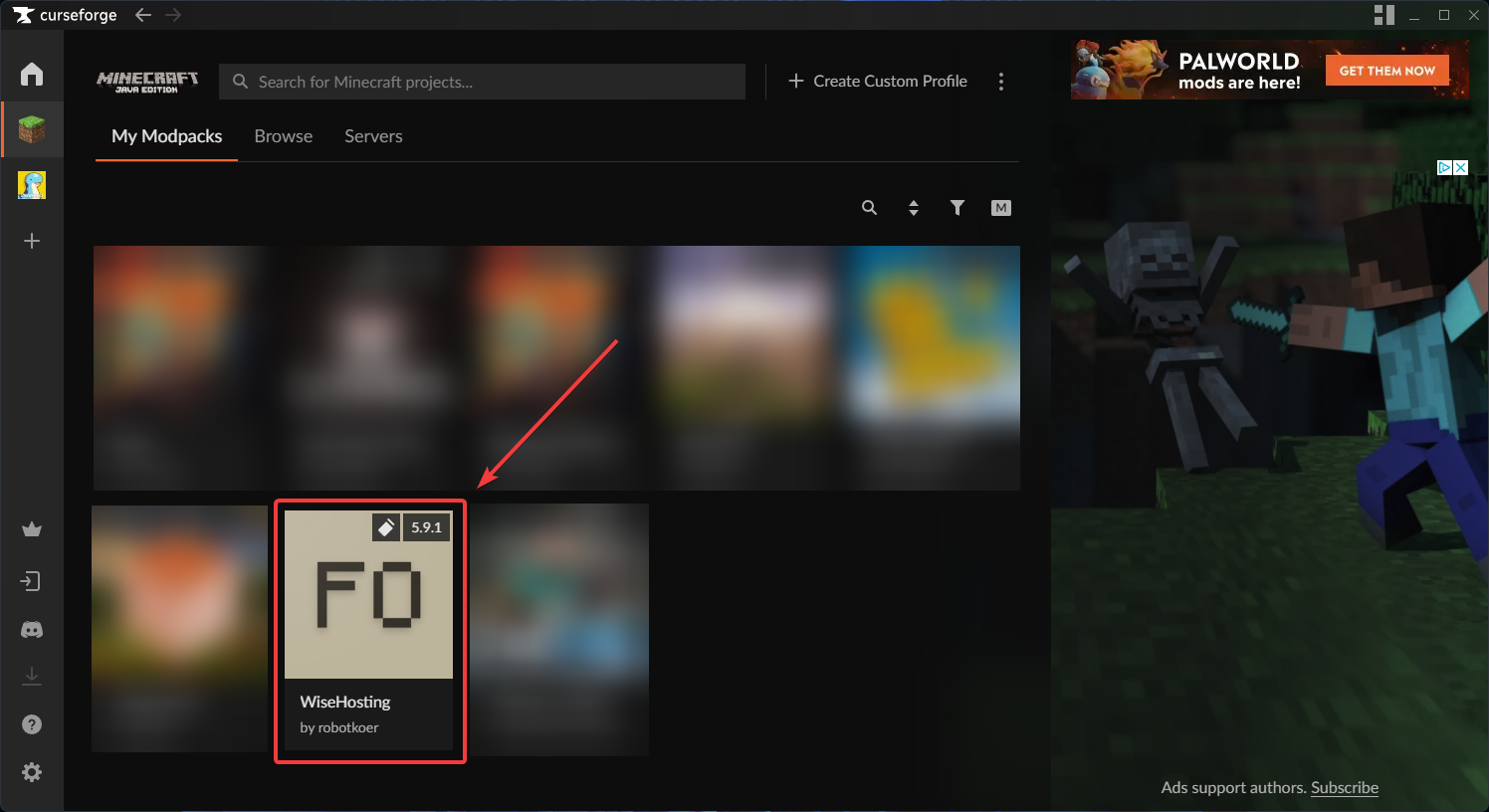Navigate forward with the right arrow

click(173, 15)
